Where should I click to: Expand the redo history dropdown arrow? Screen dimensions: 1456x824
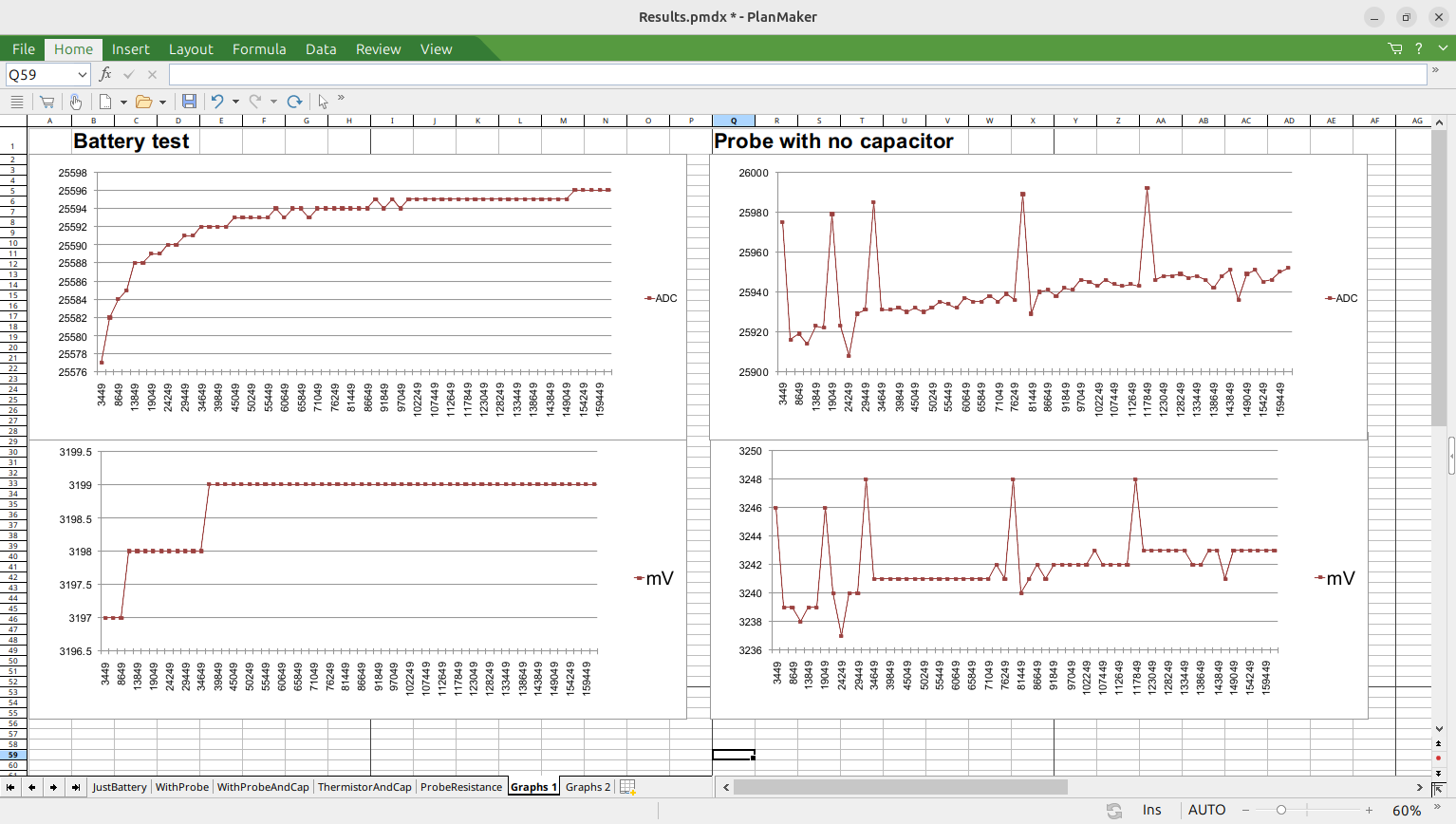[273, 102]
